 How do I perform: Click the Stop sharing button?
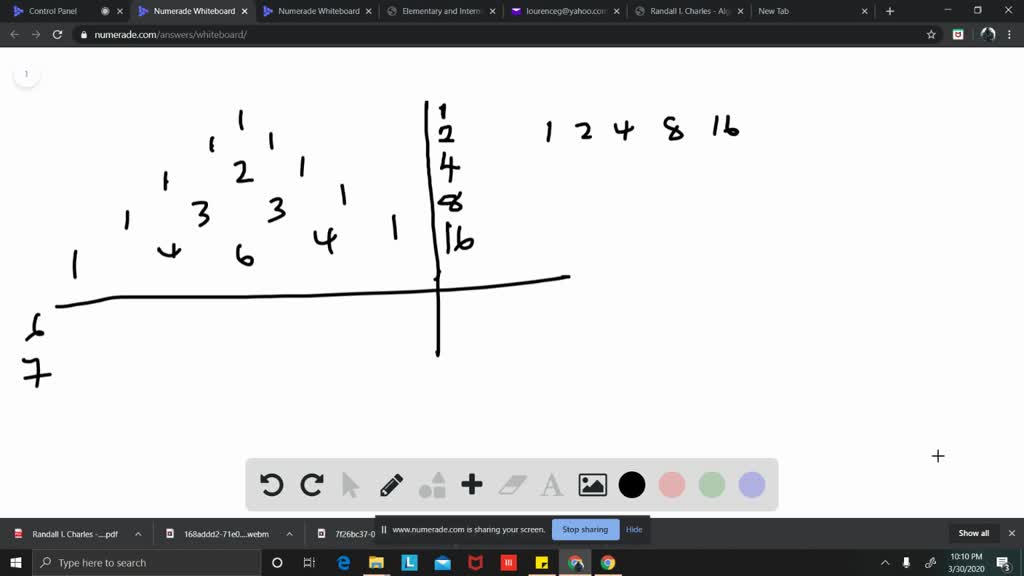point(585,529)
